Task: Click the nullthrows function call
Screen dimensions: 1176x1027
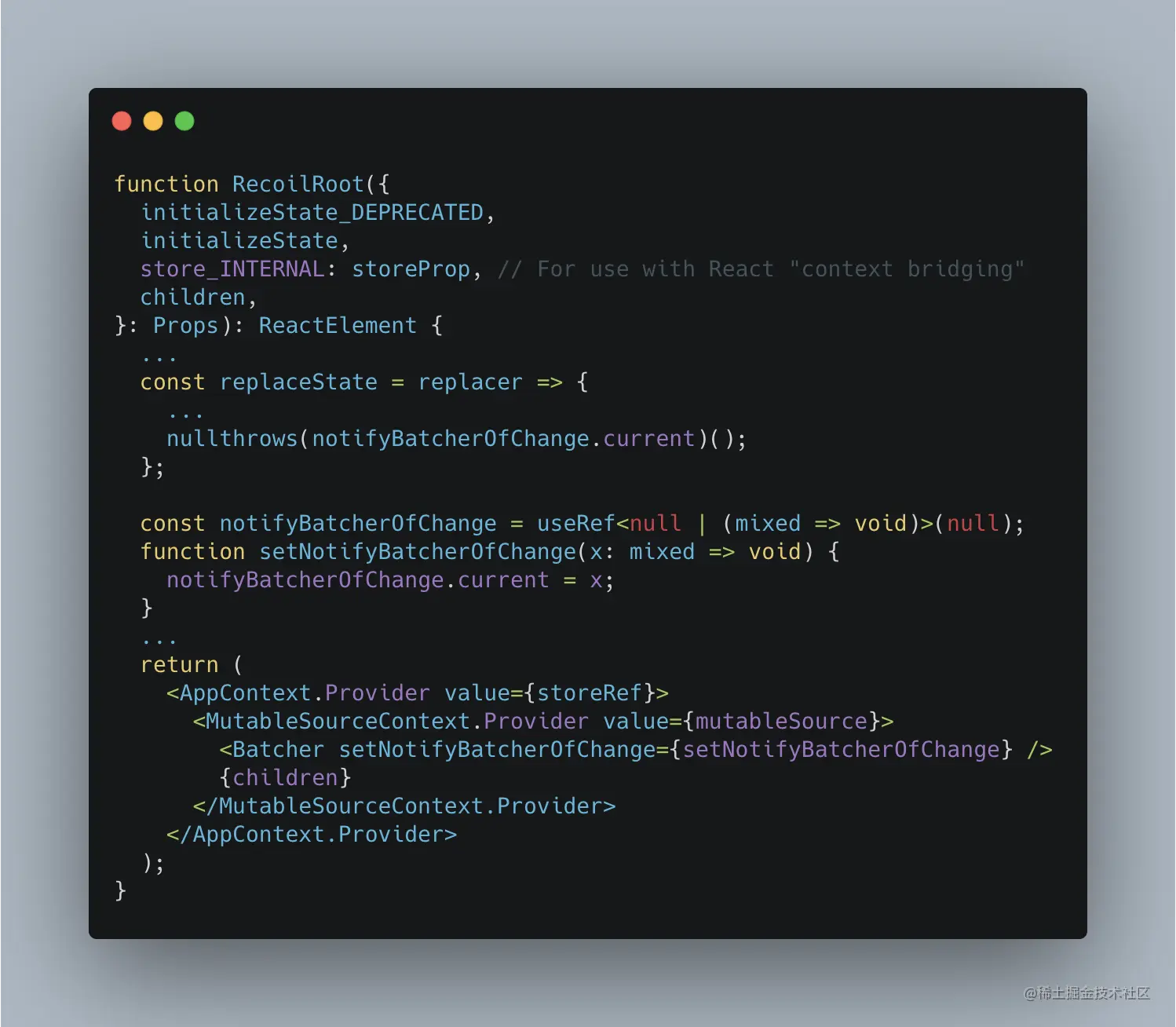Action: pos(232,439)
